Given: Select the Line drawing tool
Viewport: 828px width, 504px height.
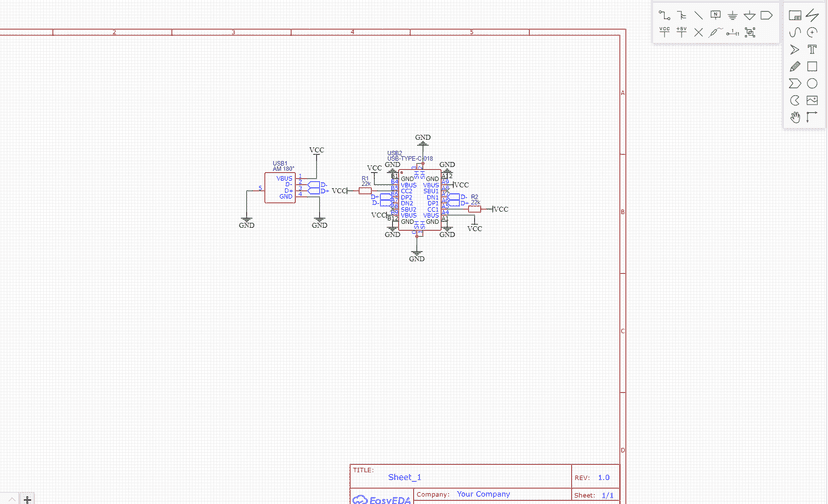Looking at the screenshot, I should coord(812,15).
